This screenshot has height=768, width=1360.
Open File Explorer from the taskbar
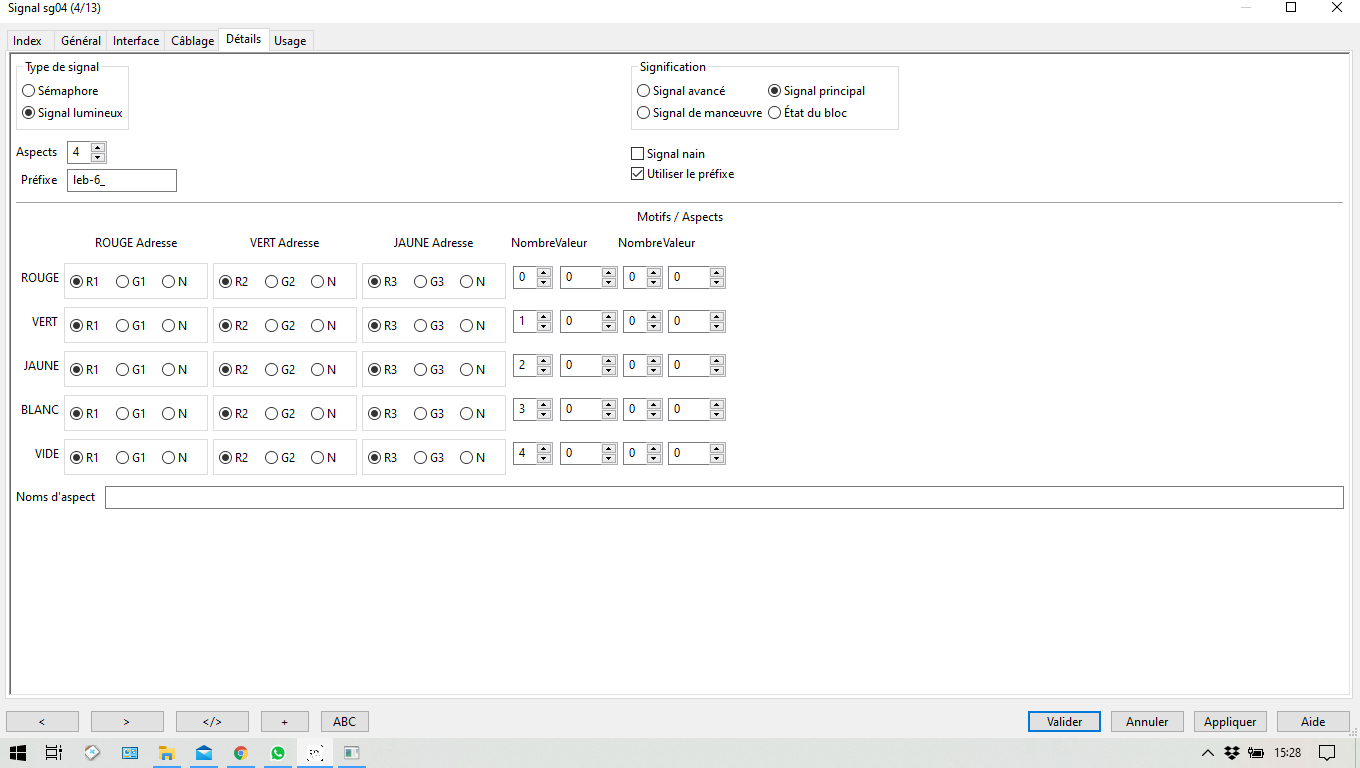[x=167, y=753]
